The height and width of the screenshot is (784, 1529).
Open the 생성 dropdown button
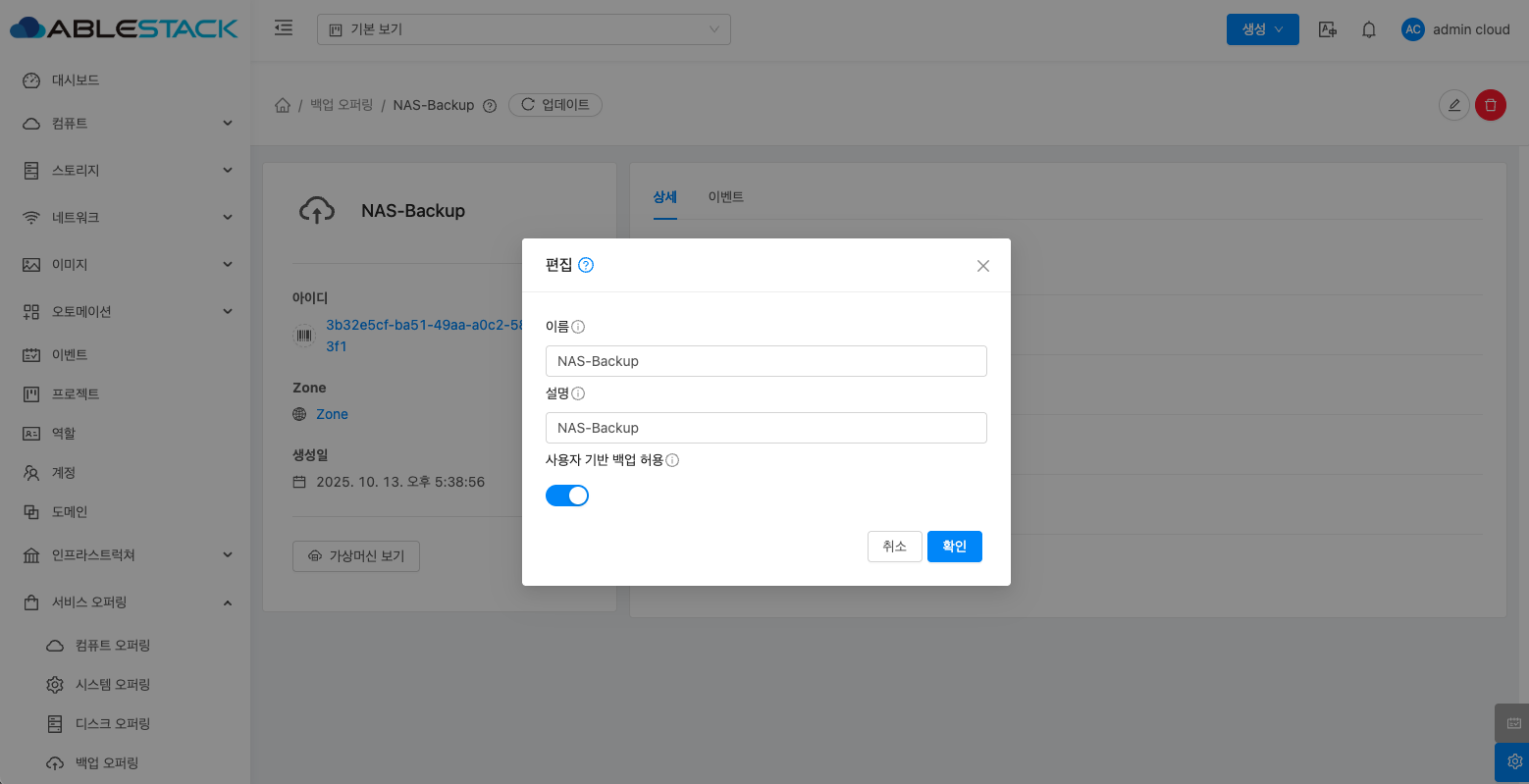click(x=1262, y=29)
